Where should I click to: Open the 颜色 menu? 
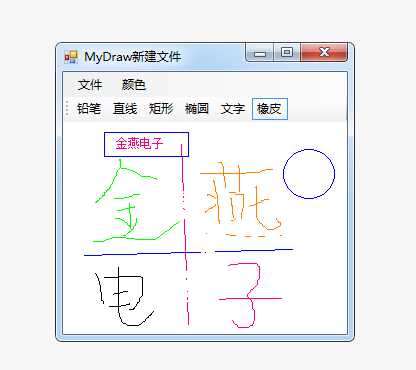coord(133,85)
